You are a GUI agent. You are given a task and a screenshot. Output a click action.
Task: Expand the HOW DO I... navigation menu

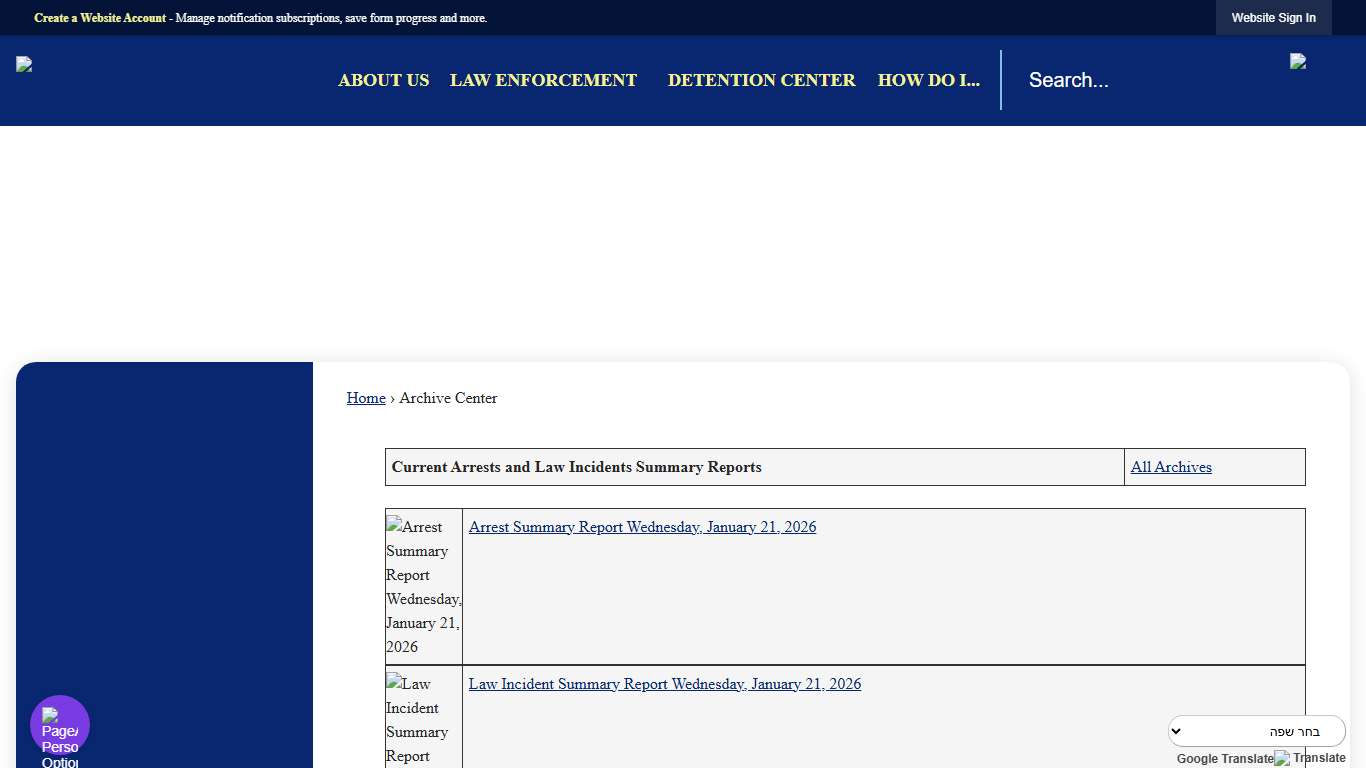pos(928,80)
